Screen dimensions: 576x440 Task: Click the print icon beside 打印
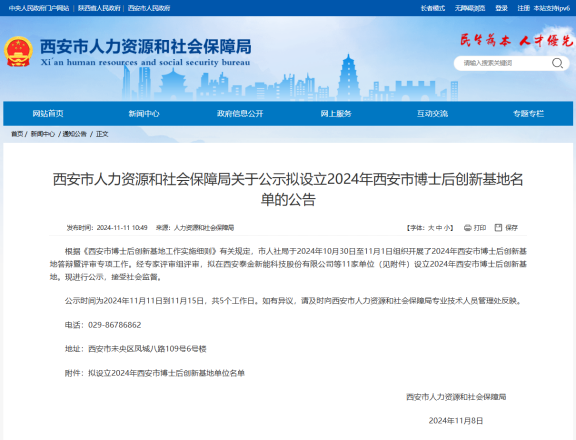click(x=468, y=228)
